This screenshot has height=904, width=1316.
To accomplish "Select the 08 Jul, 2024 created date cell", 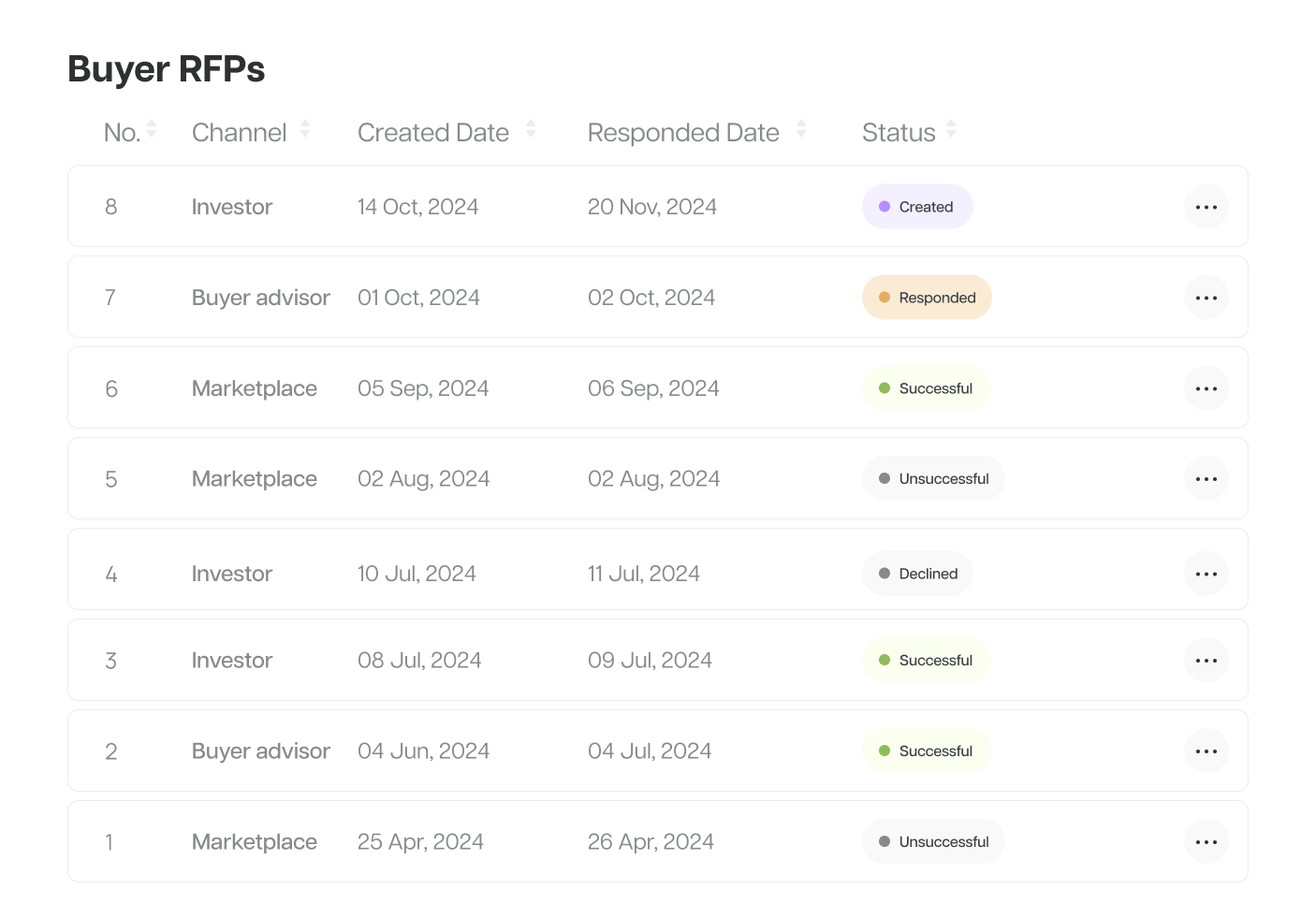I will click(419, 661).
